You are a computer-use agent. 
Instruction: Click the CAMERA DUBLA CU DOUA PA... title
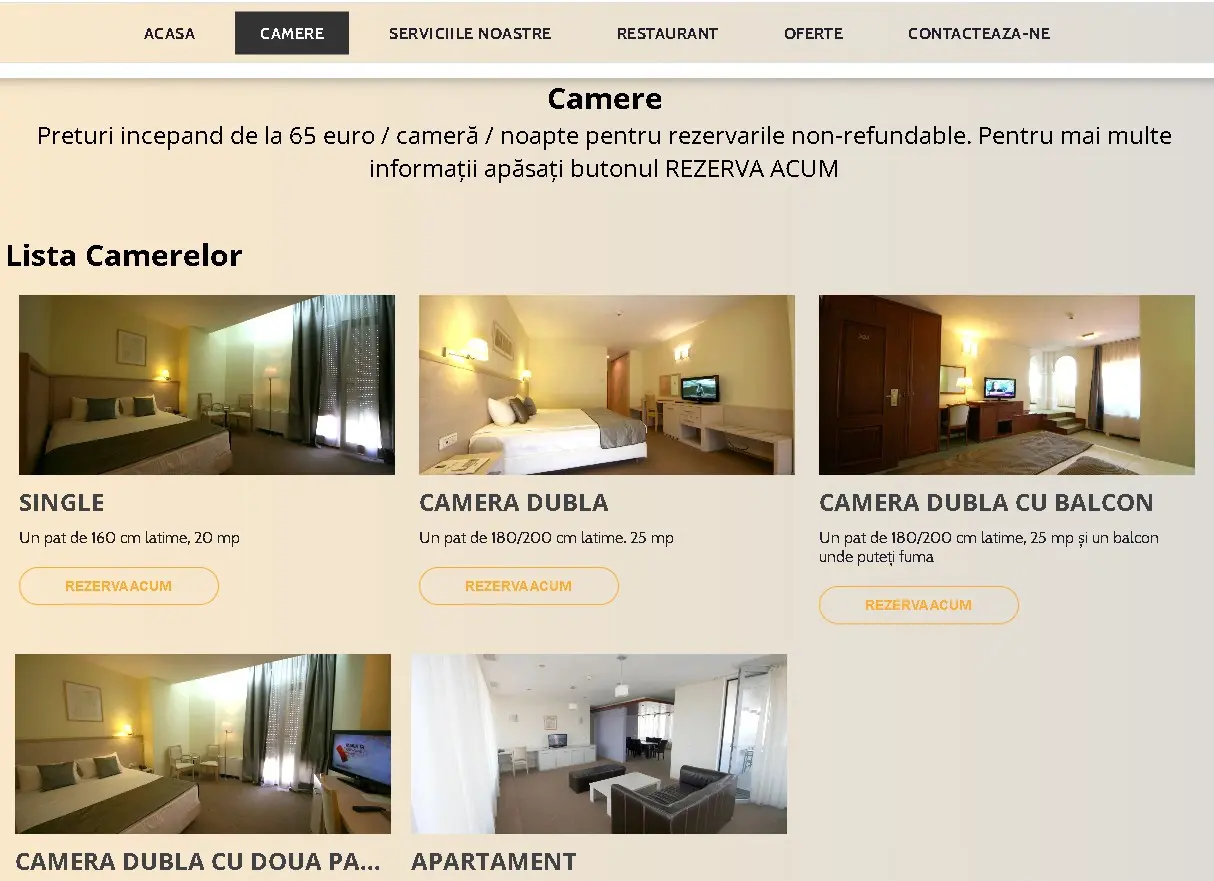pyautogui.click(x=198, y=861)
